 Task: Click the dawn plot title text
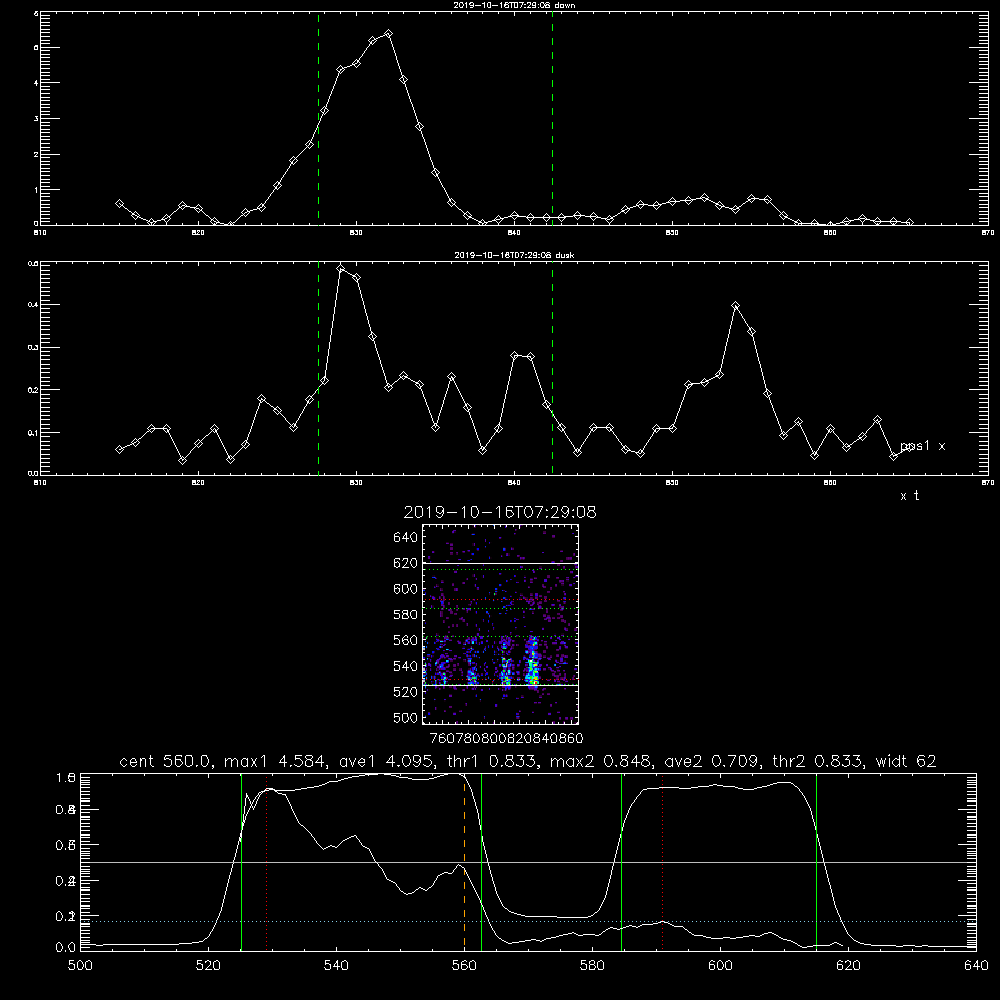coord(514,5)
